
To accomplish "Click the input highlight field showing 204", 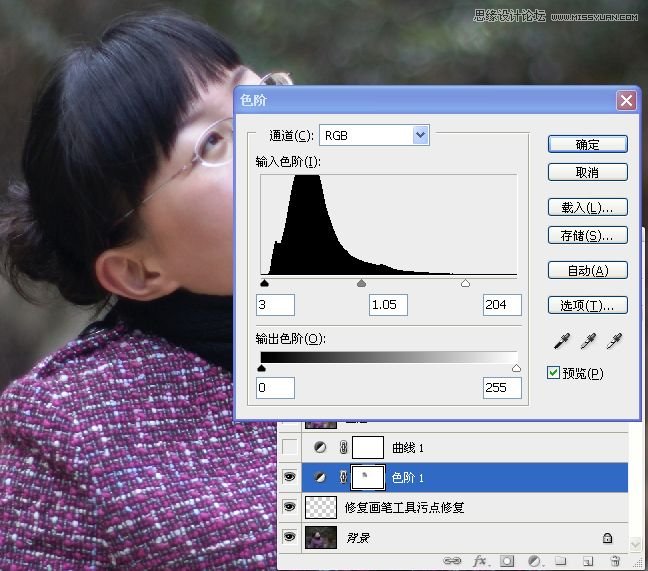I will tap(502, 305).
